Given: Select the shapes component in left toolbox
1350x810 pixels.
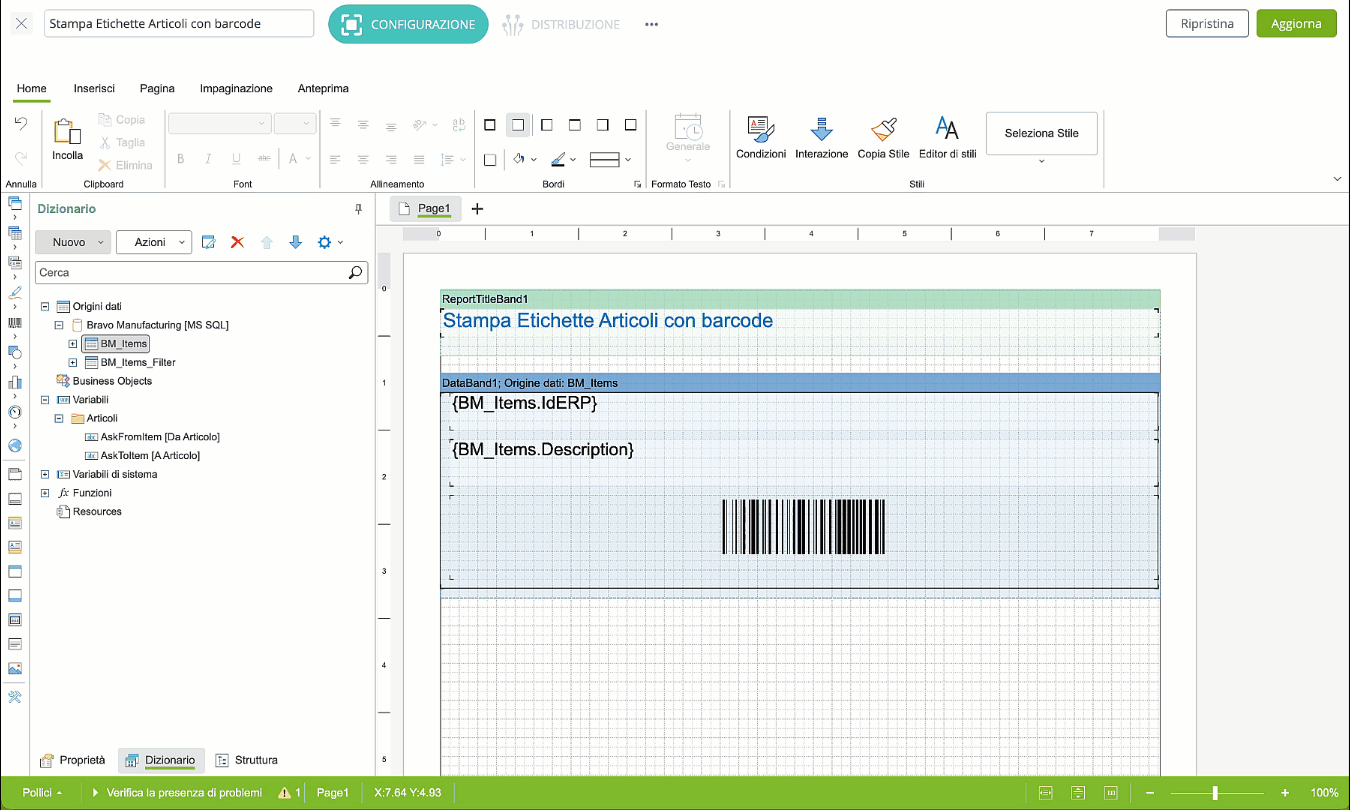Looking at the screenshot, I should (x=15, y=352).
